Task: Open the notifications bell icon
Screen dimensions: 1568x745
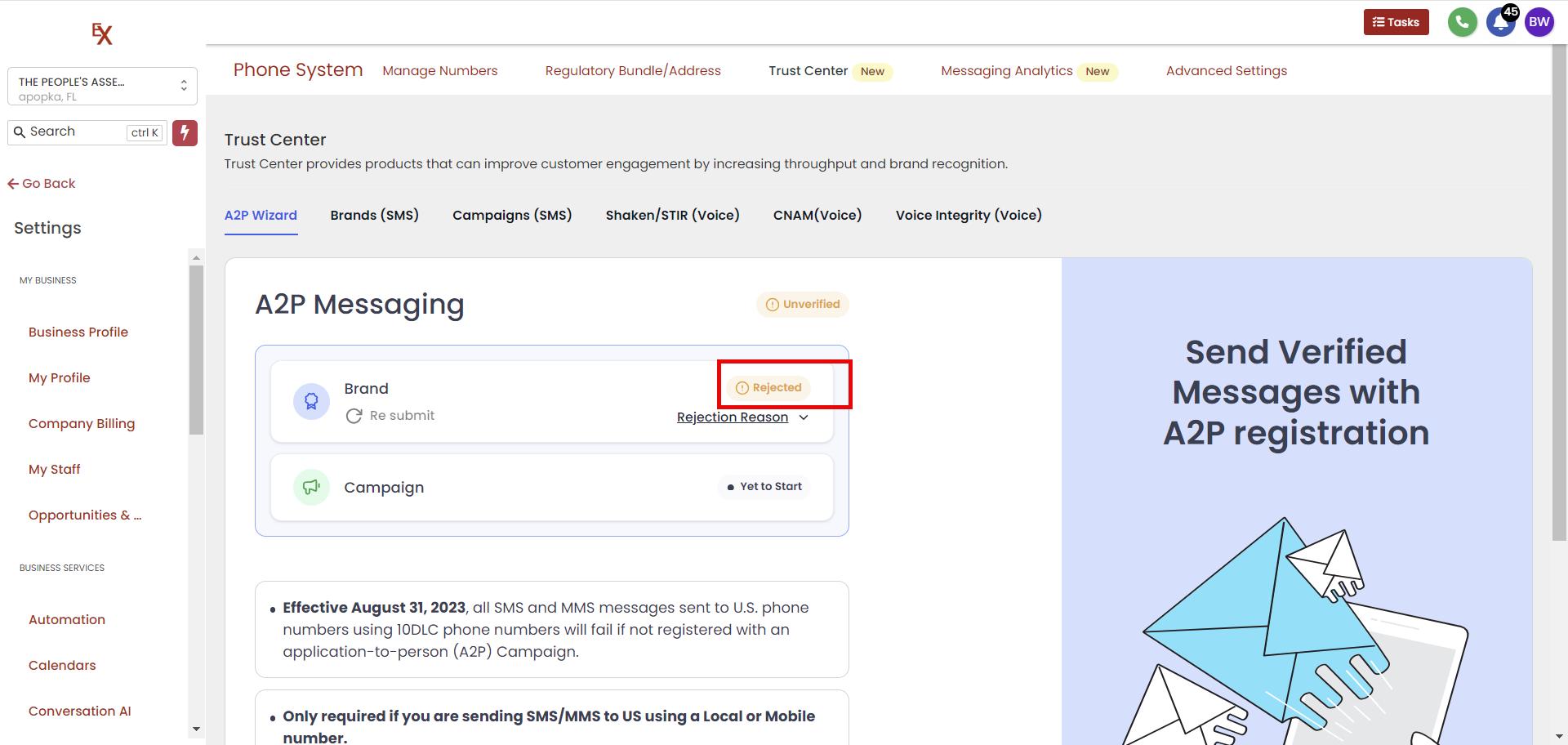Action: tap(1500, 22)
